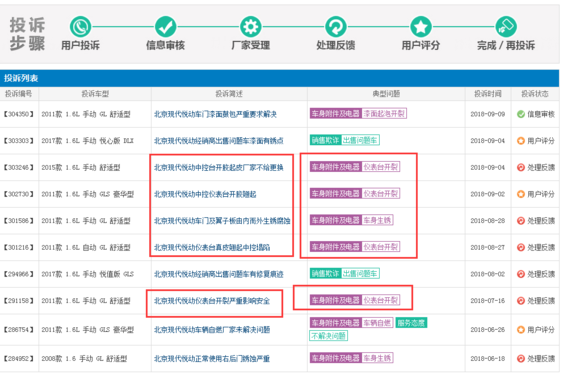
Task: Open complaint 北京现代悦动中控台开胶起皮厂家不给更换
Action: point(219,168)
